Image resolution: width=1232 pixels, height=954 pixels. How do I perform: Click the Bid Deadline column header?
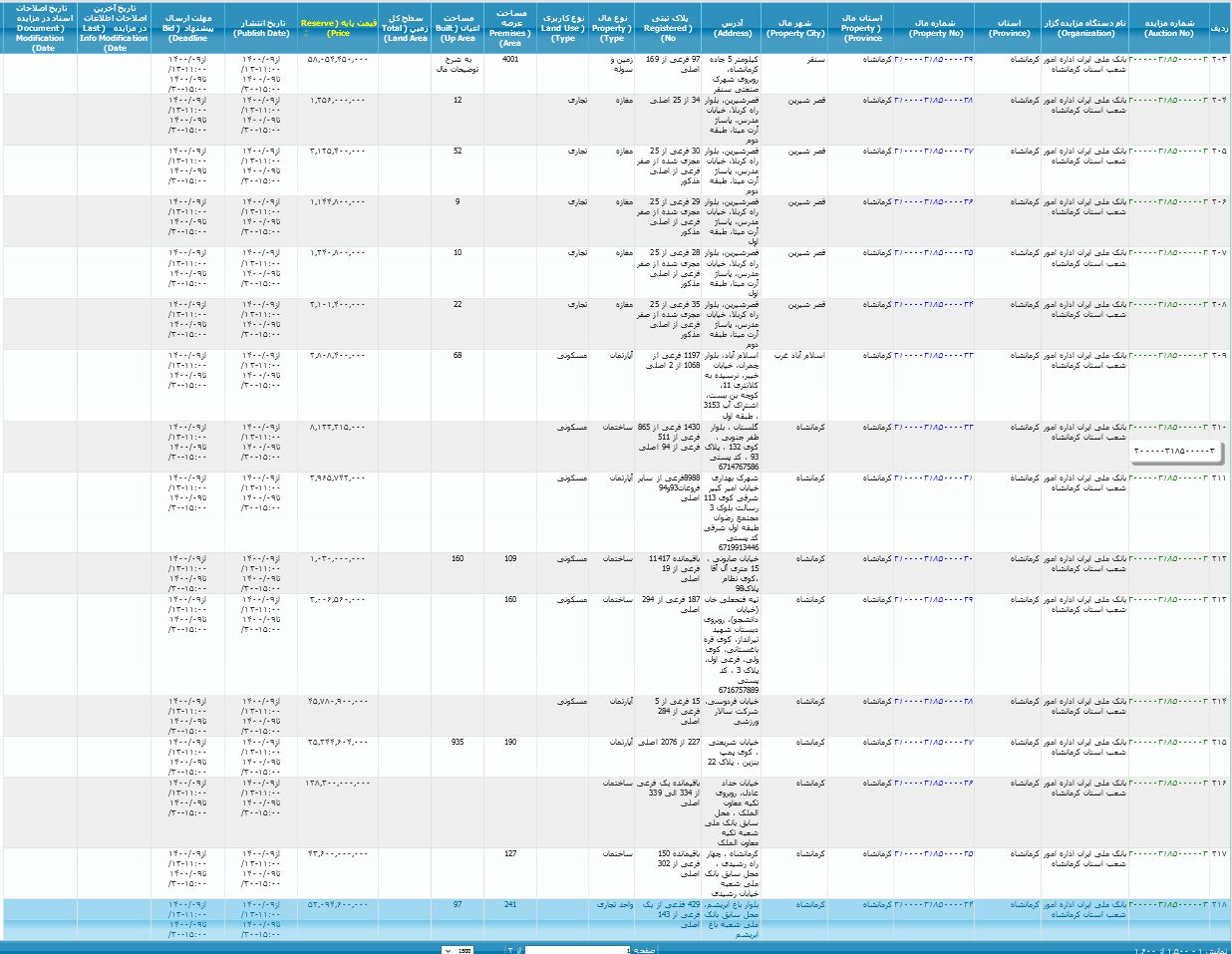[x=187, y=28]
